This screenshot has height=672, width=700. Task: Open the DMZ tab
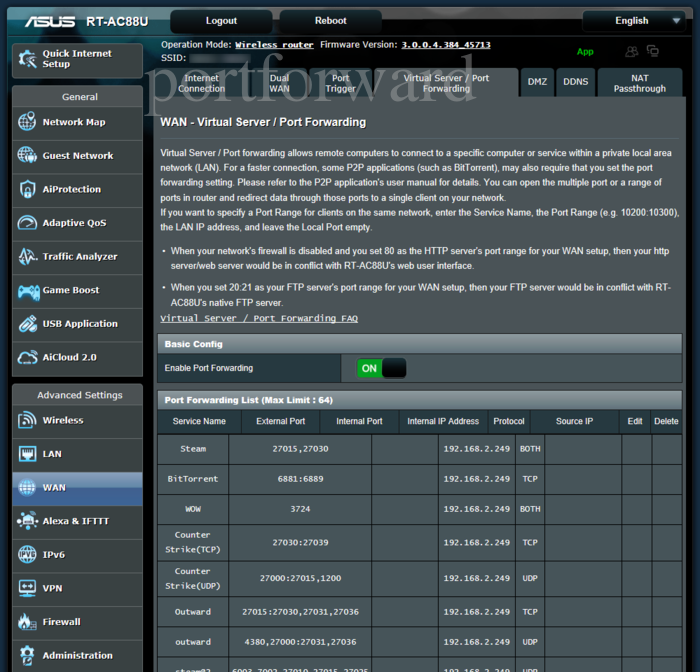pyautogui.click(x=537, y=82)
